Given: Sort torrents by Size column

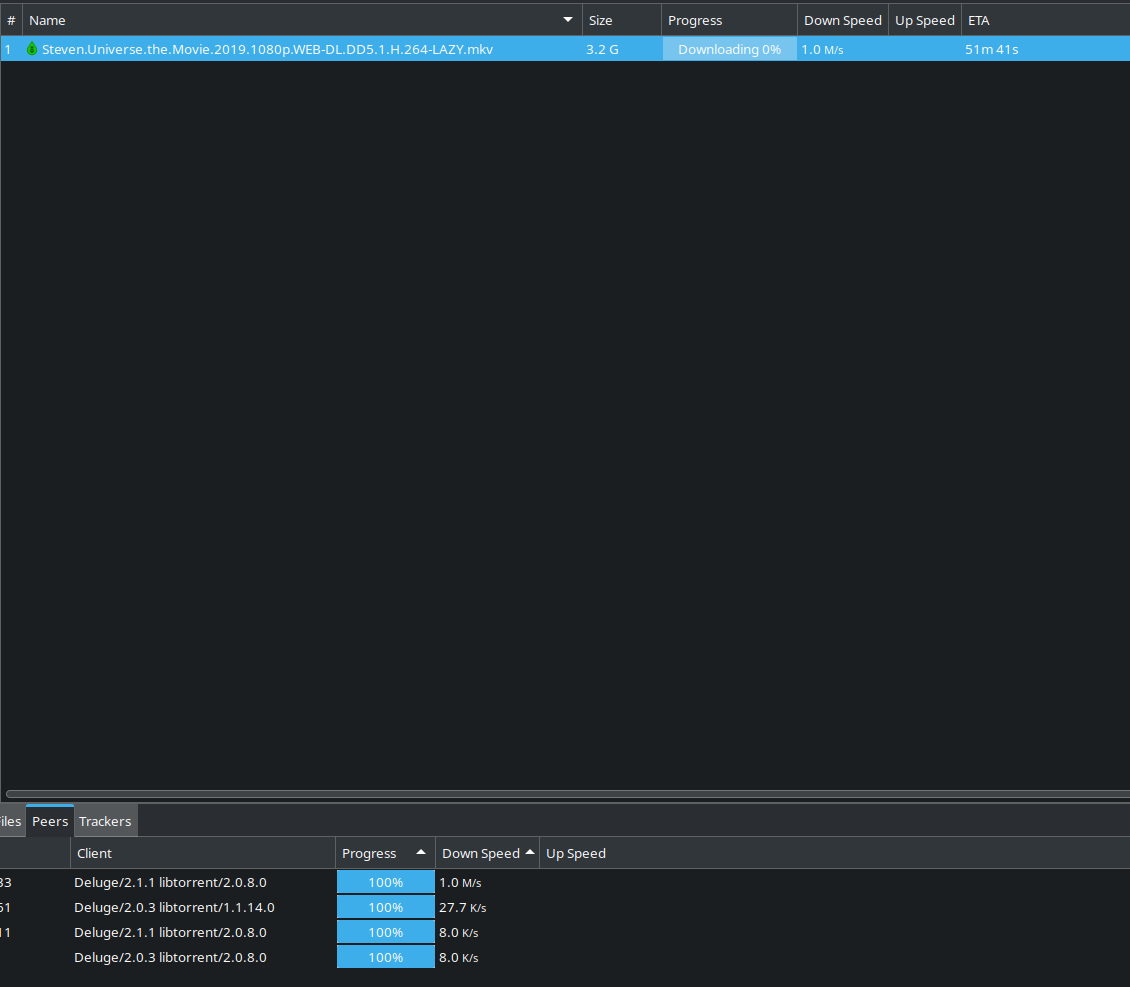Looking at the screenshot, I should pyautogui.click(x=621, y=20).
